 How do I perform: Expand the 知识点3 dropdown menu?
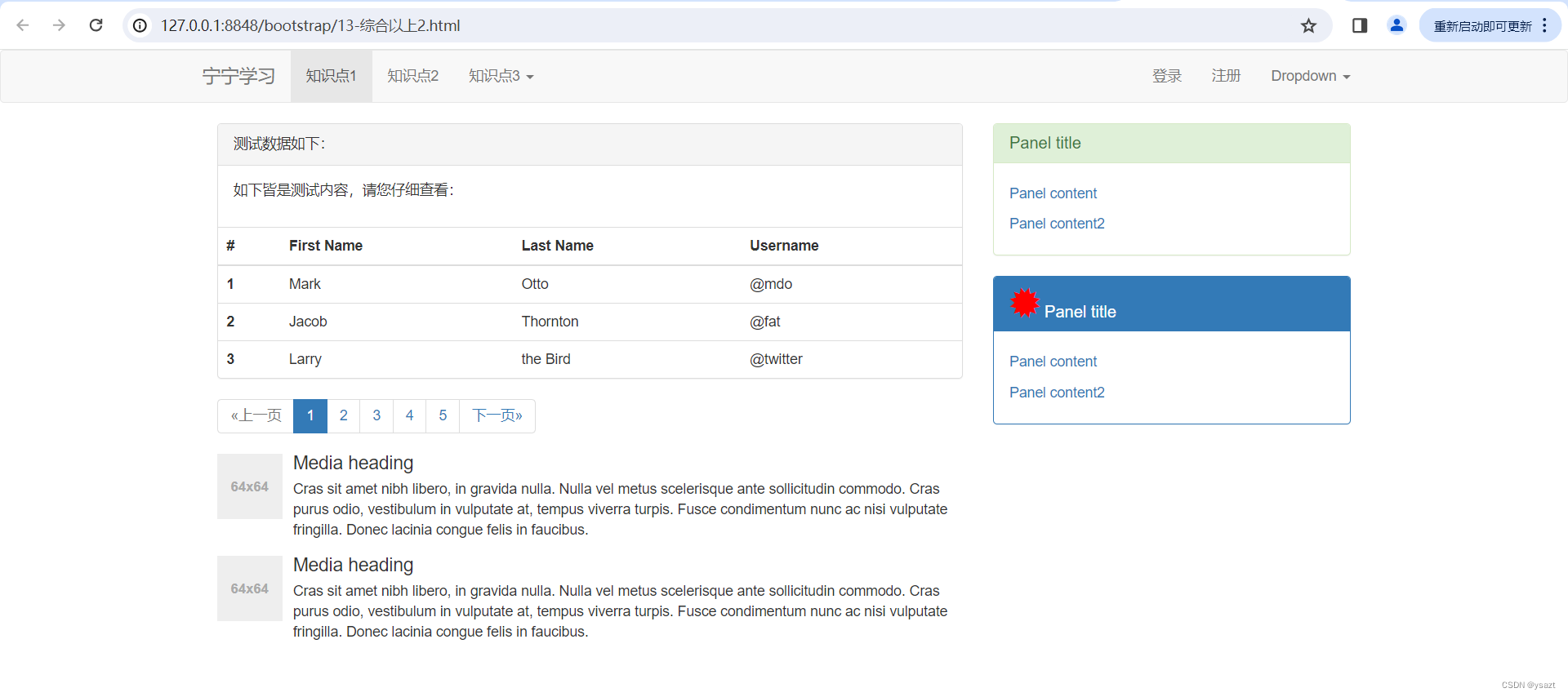click(501, 76)
